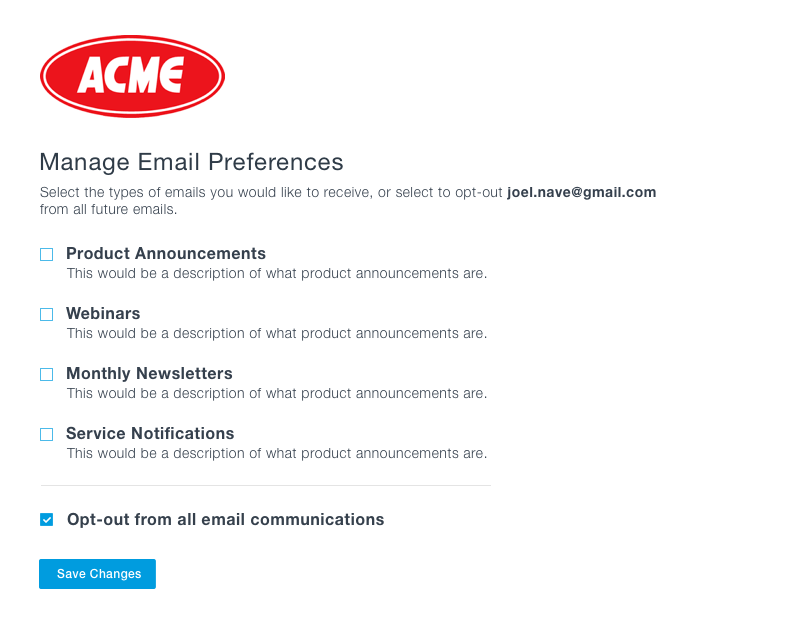The width and height of the screenshot is (801, 634).
Task: Click the Monthly Newsletters label
Action: tap(149, 373)
